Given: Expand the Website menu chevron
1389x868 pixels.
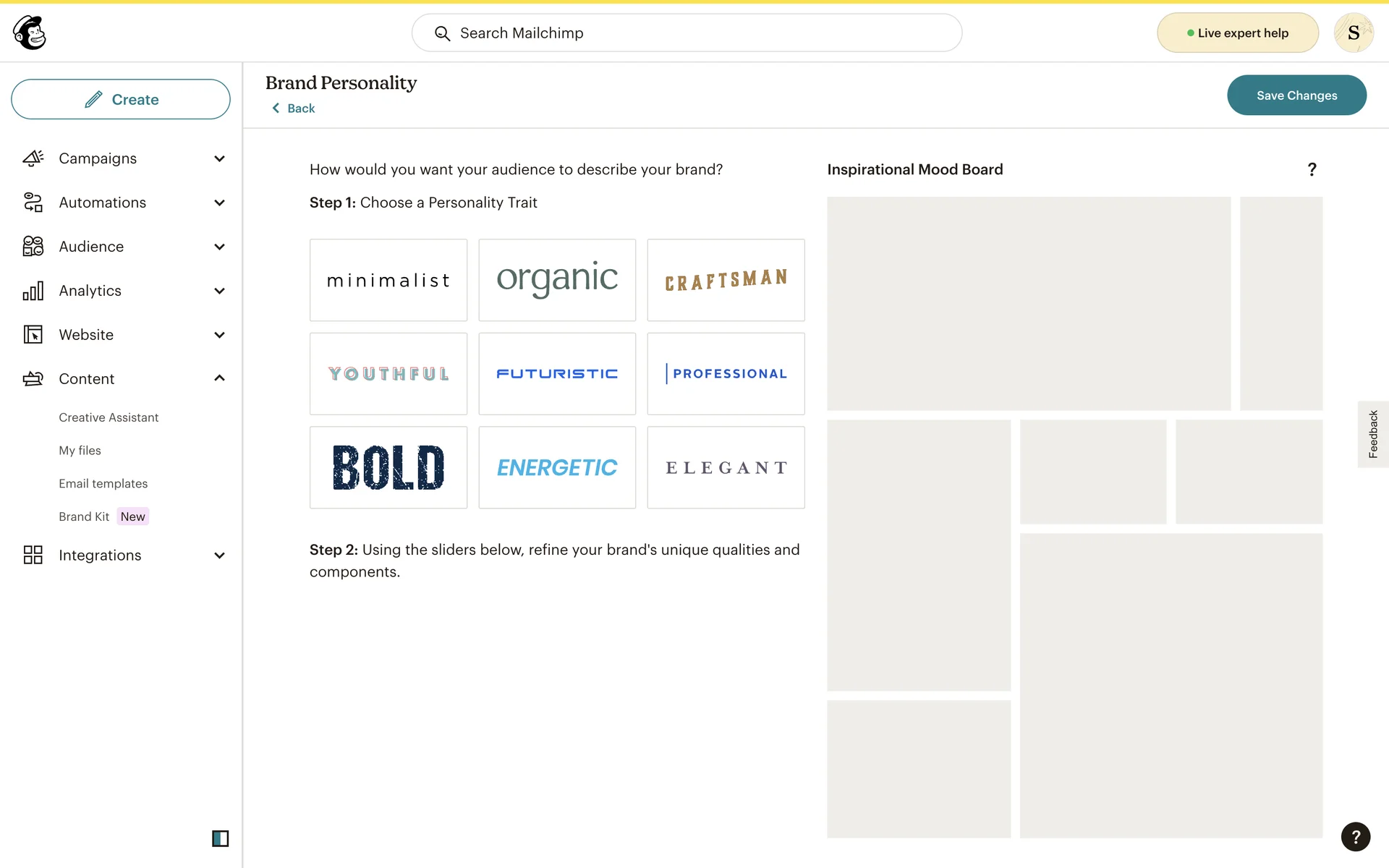Looking at the screenshot, I should (220, 335).
